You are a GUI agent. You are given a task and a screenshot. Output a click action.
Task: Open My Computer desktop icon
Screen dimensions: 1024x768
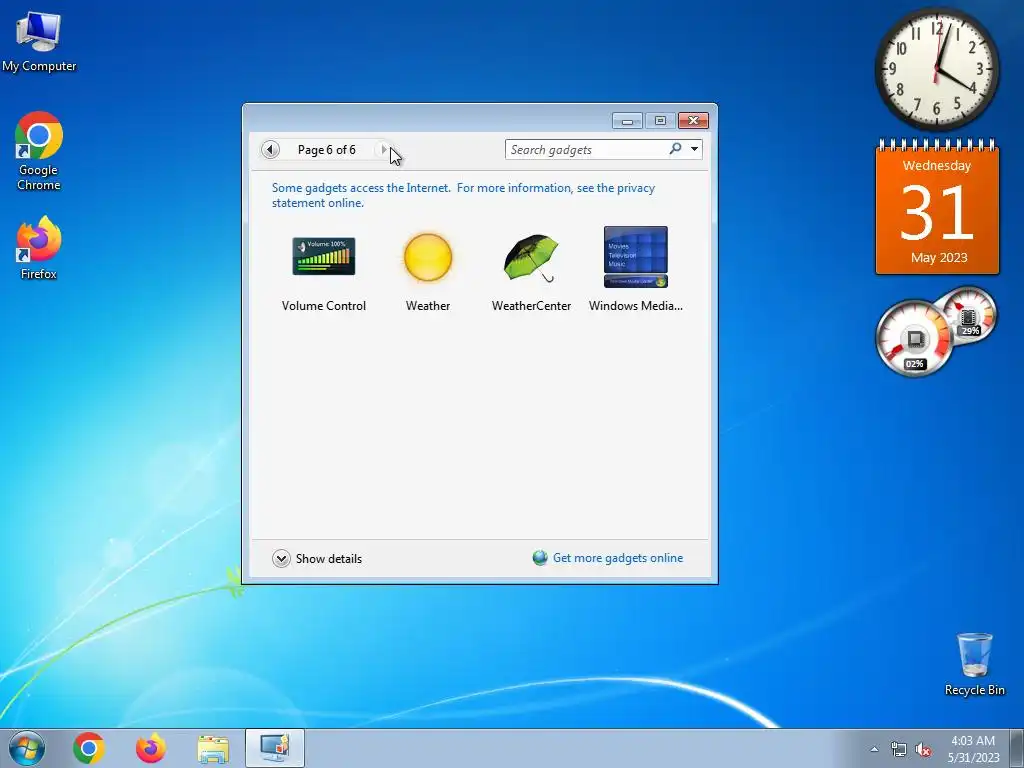point(39,42)
